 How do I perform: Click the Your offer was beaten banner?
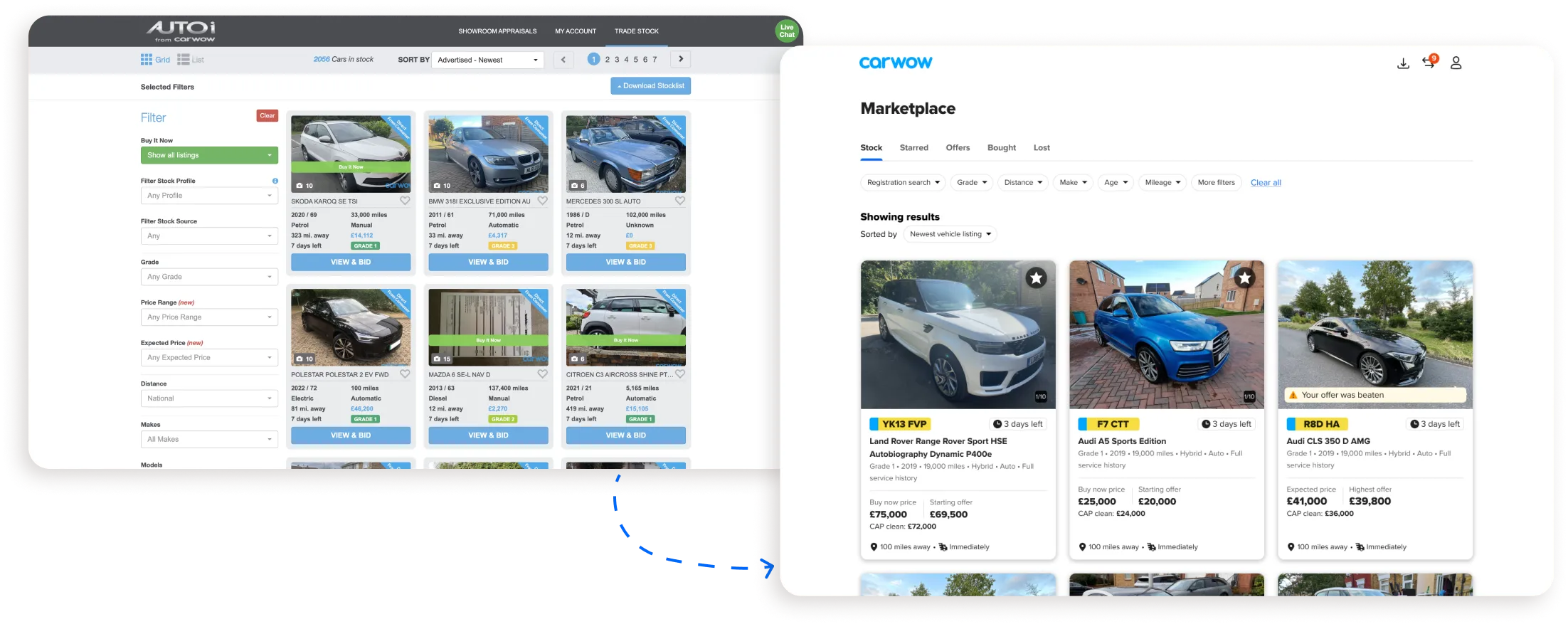pyautogui.click(x=1375, y=396)
